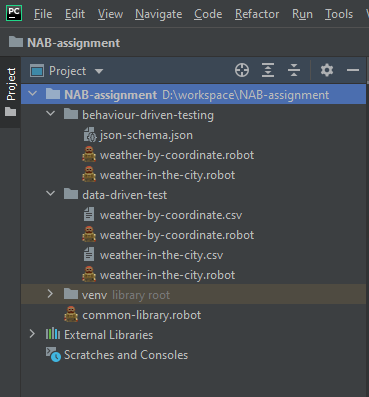This screenshot has height=397, width=369.
Task: Select json-schema.json file
Action: 146,135
